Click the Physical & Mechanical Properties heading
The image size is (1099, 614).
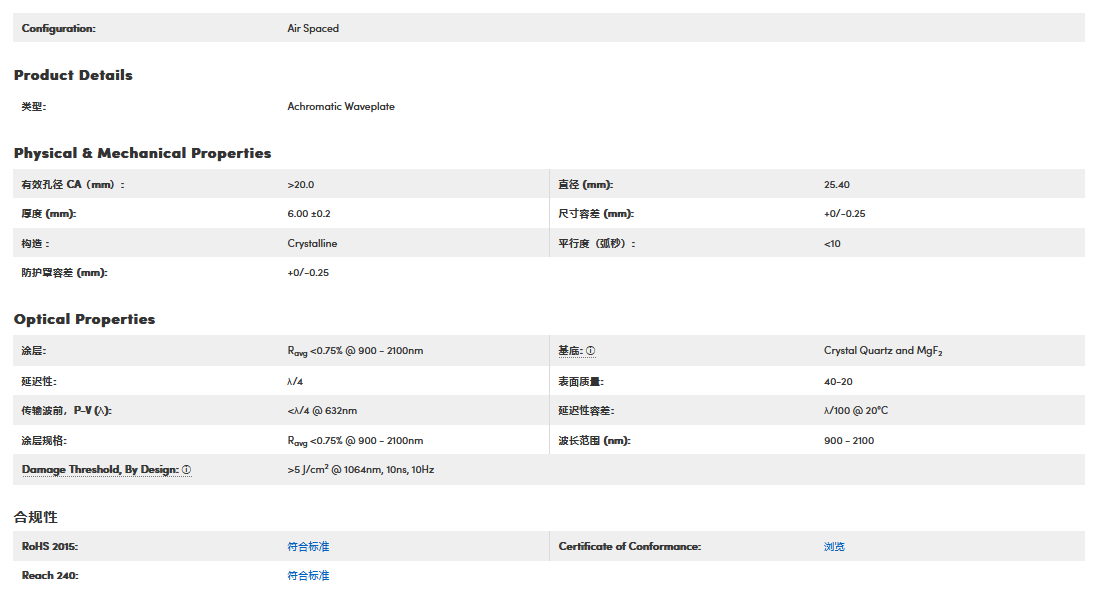(x=142, y=153)
